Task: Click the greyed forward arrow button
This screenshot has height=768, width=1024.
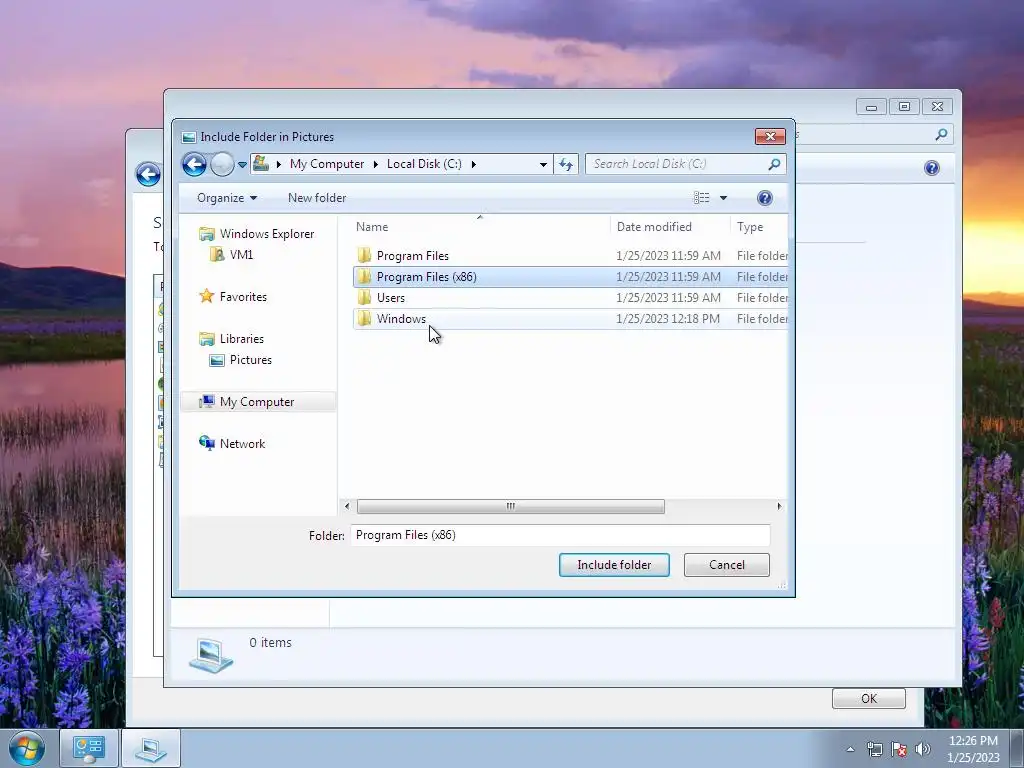Action: pyautogui.click(x=222, y=164)
